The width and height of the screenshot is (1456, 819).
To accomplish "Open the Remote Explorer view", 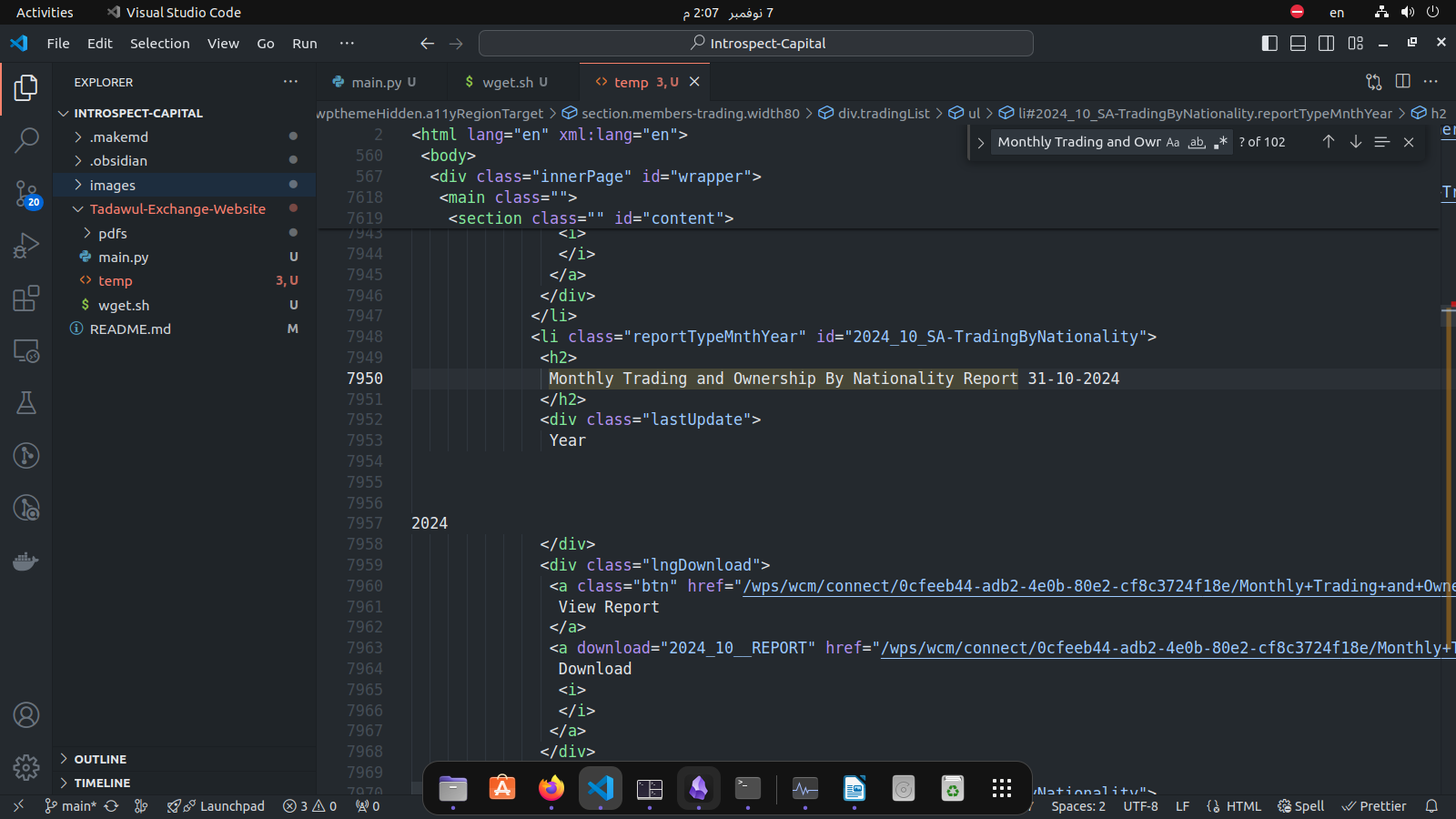I will pyautogui.click(x=26, y=351).
